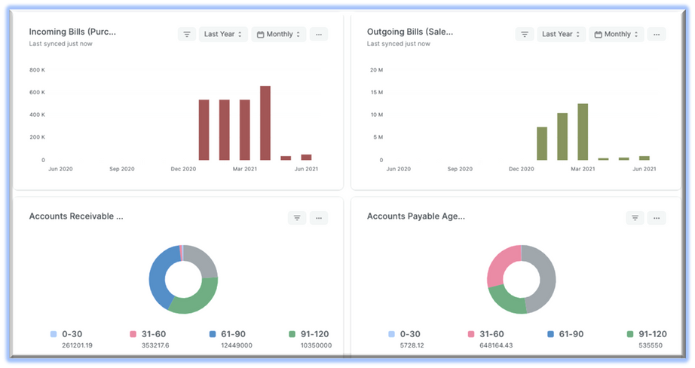The height and width of the screenshot is (368, 695).
Task: Click 61-90 legend swatch in Accounts Receivable
Action: [x=213, y=334]
